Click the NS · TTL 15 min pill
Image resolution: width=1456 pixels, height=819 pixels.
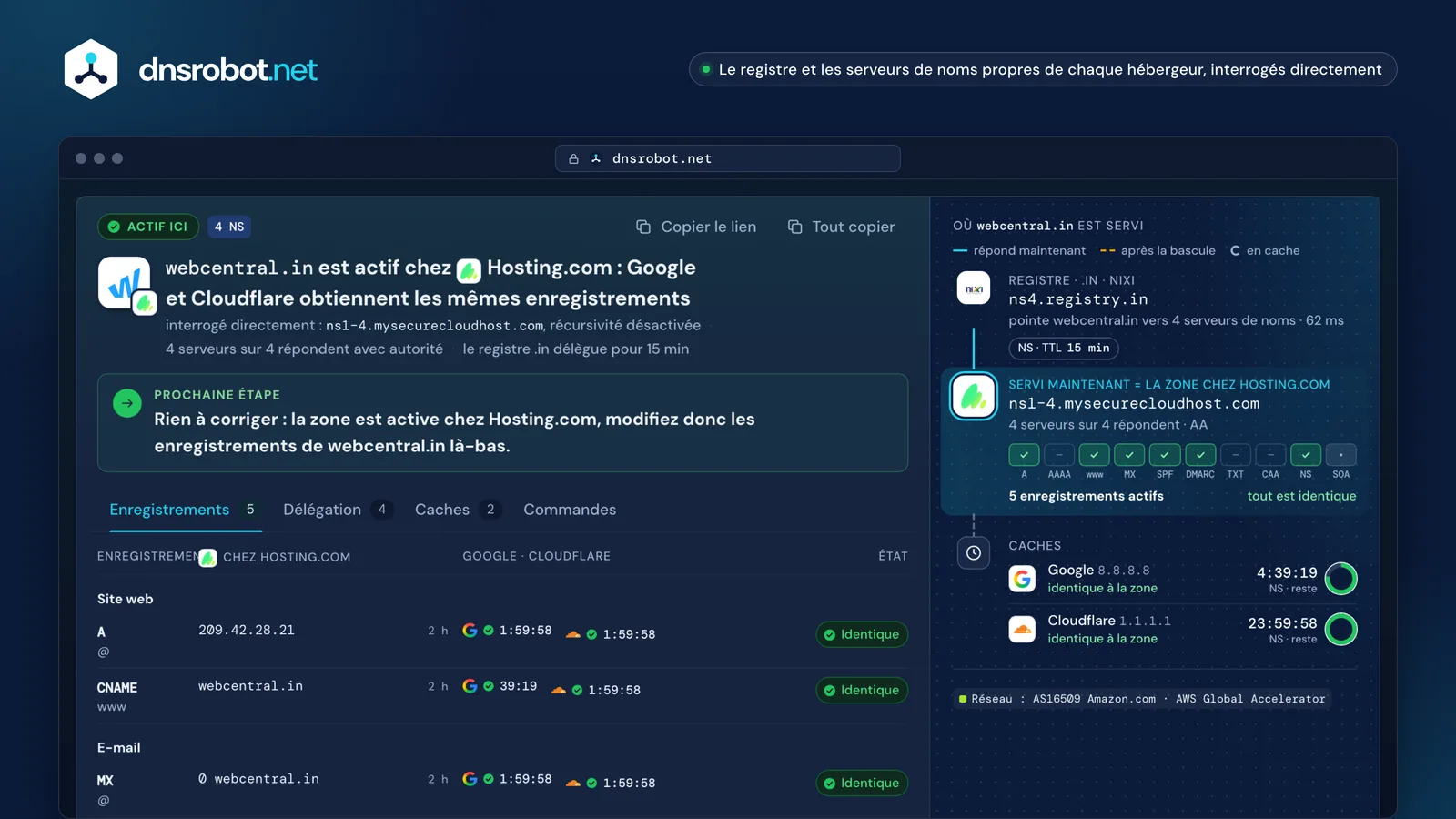[x=1063, y=348]
